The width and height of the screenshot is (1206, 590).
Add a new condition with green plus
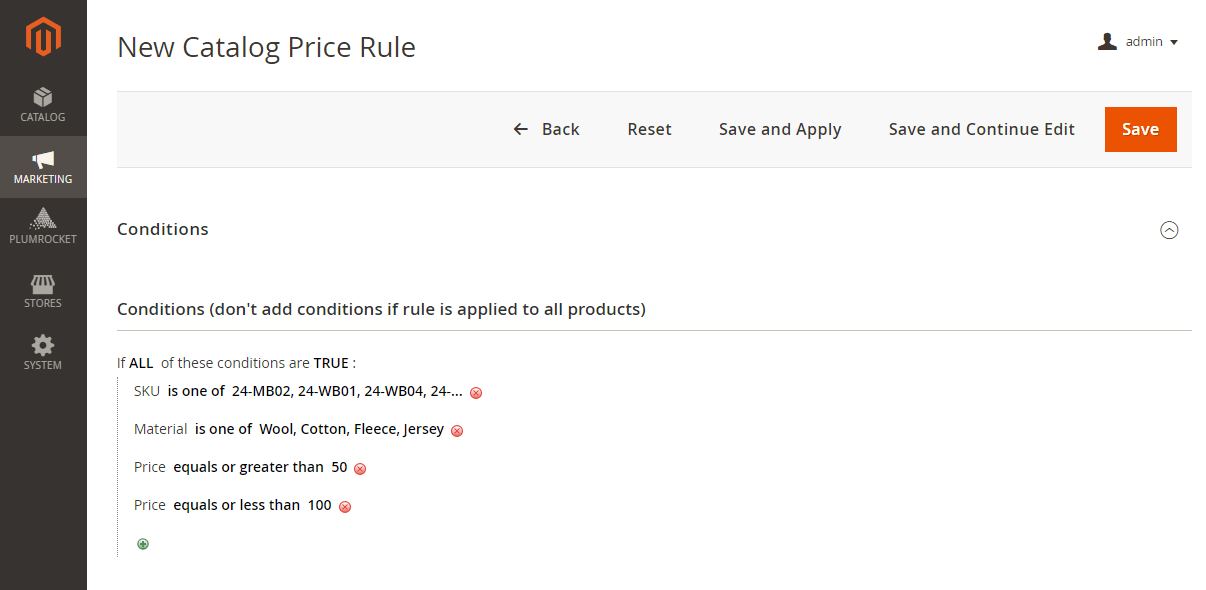pos(143,544)
